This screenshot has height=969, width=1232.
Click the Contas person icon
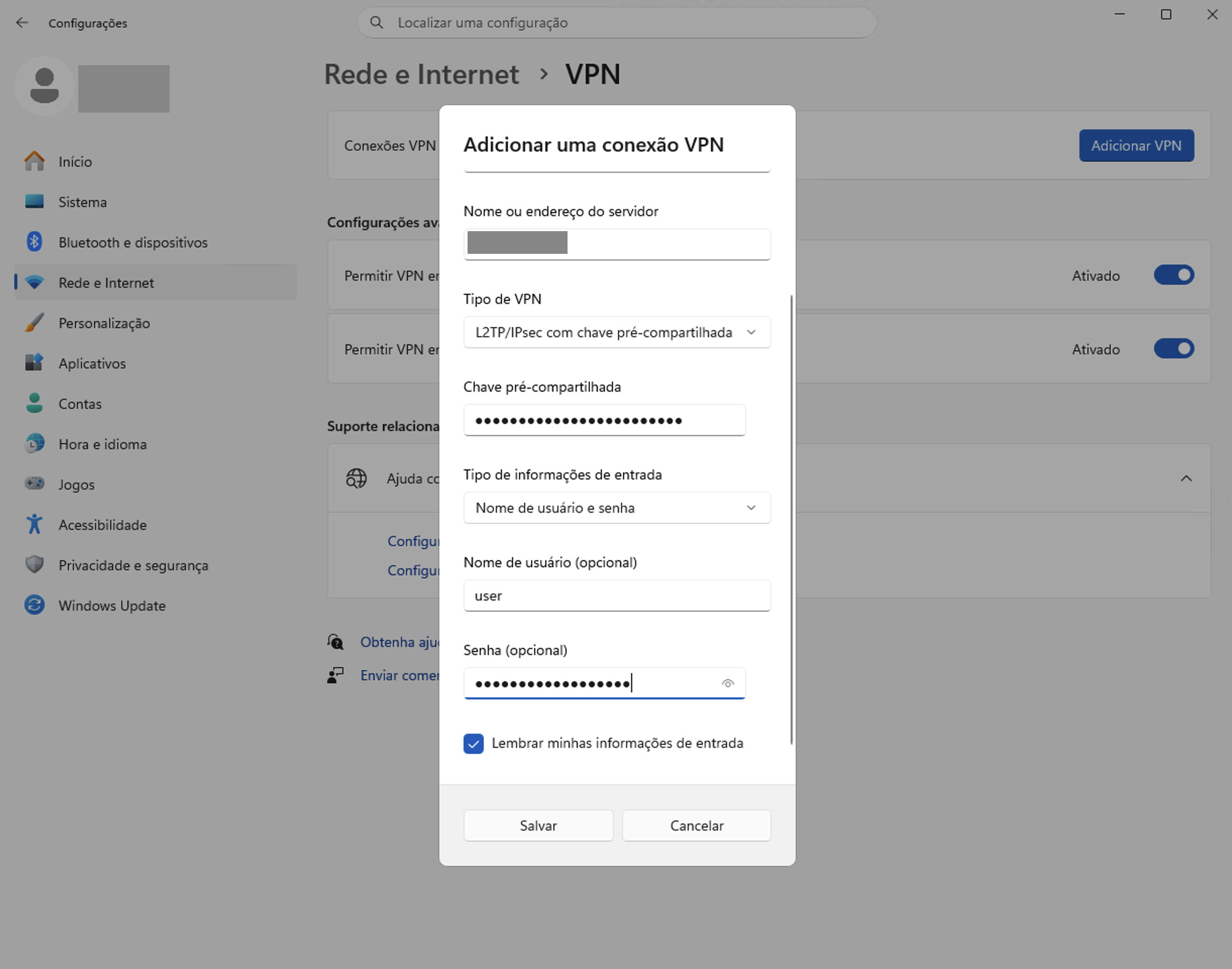[35, 403]
